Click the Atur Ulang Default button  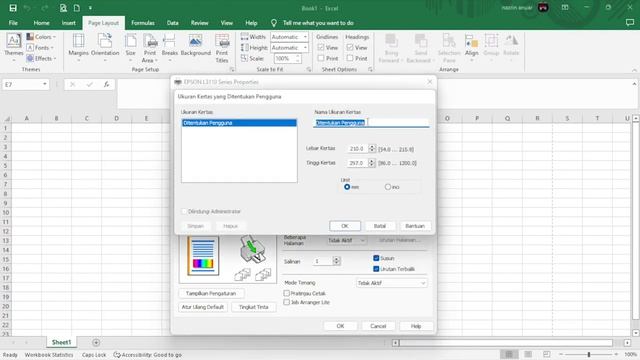tap(203, 307)
